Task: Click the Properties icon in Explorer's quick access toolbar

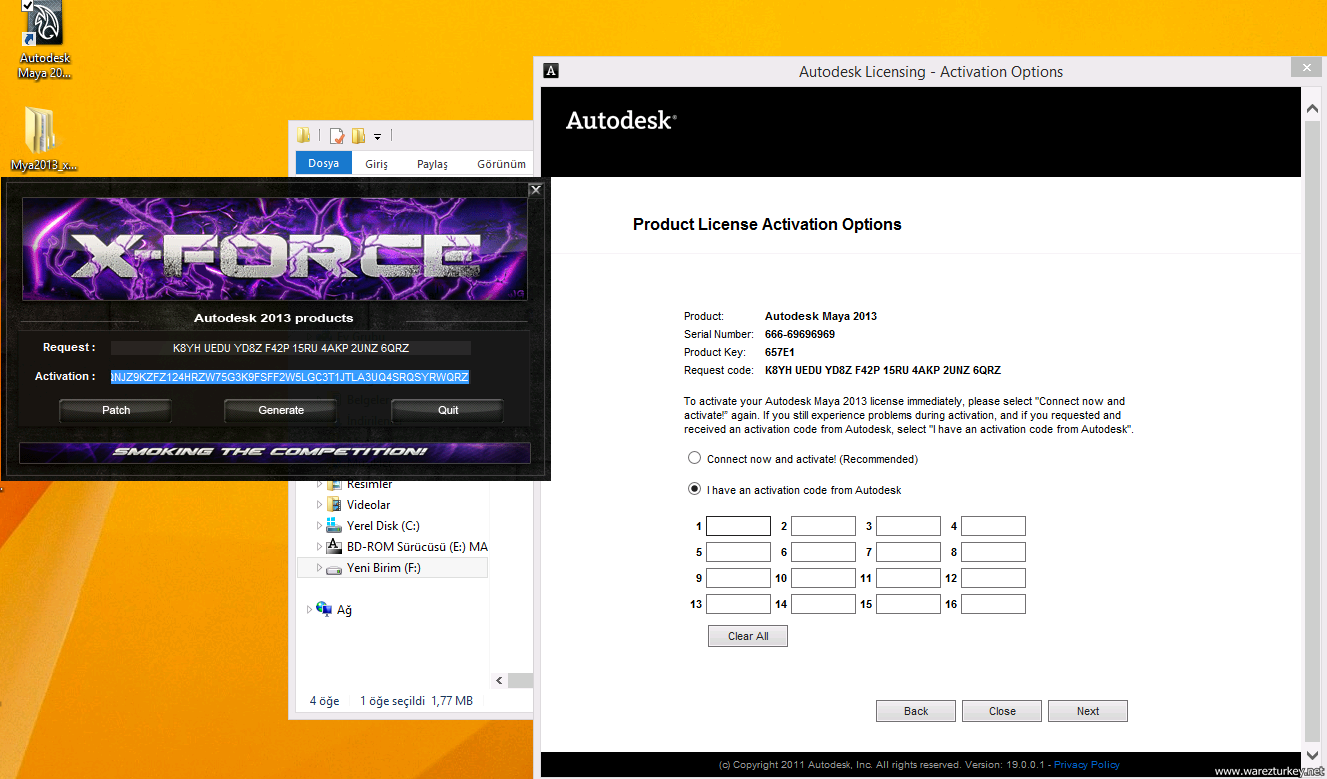Action: click(338, 136)
